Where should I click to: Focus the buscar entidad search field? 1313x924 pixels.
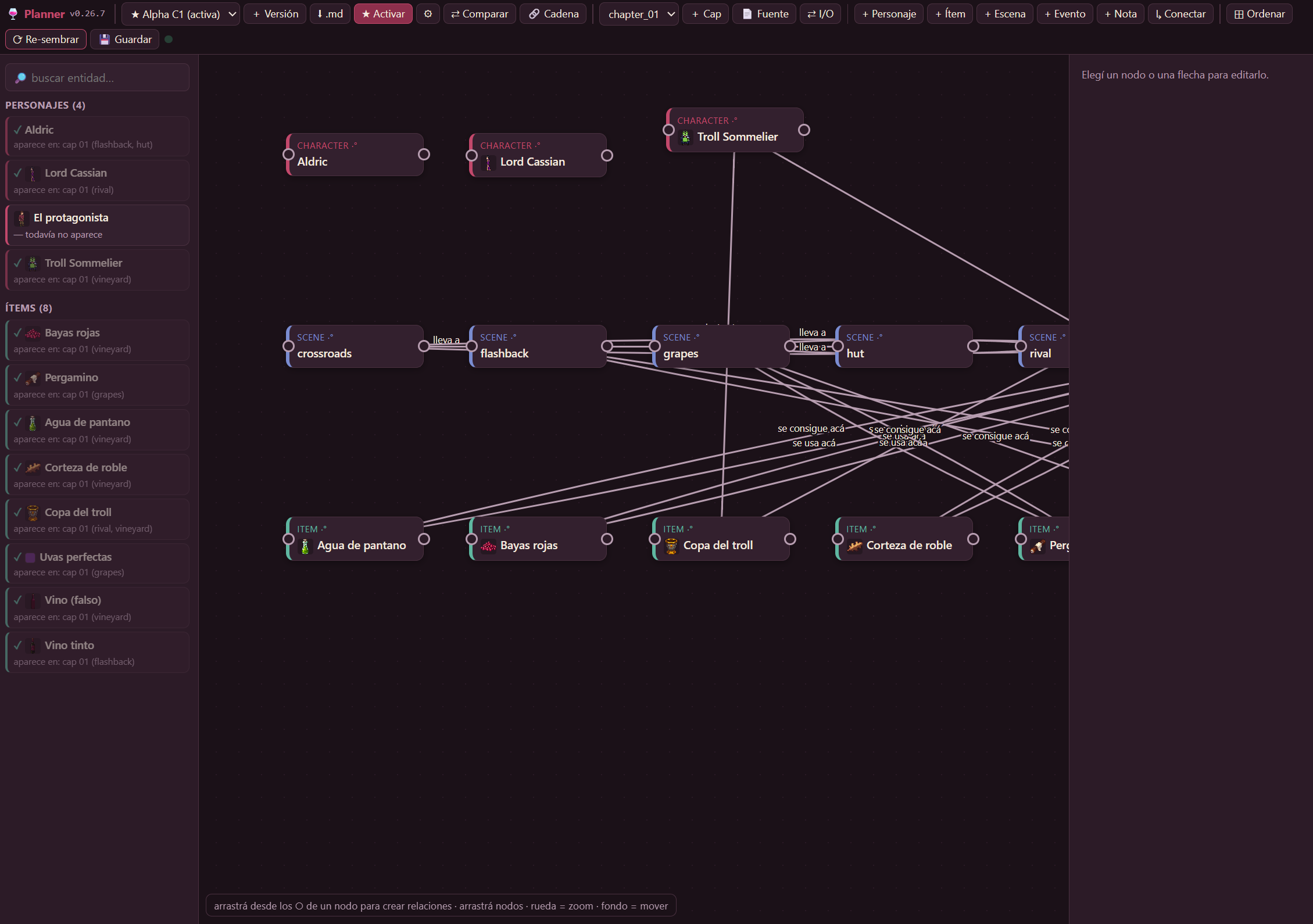(98, 78)
